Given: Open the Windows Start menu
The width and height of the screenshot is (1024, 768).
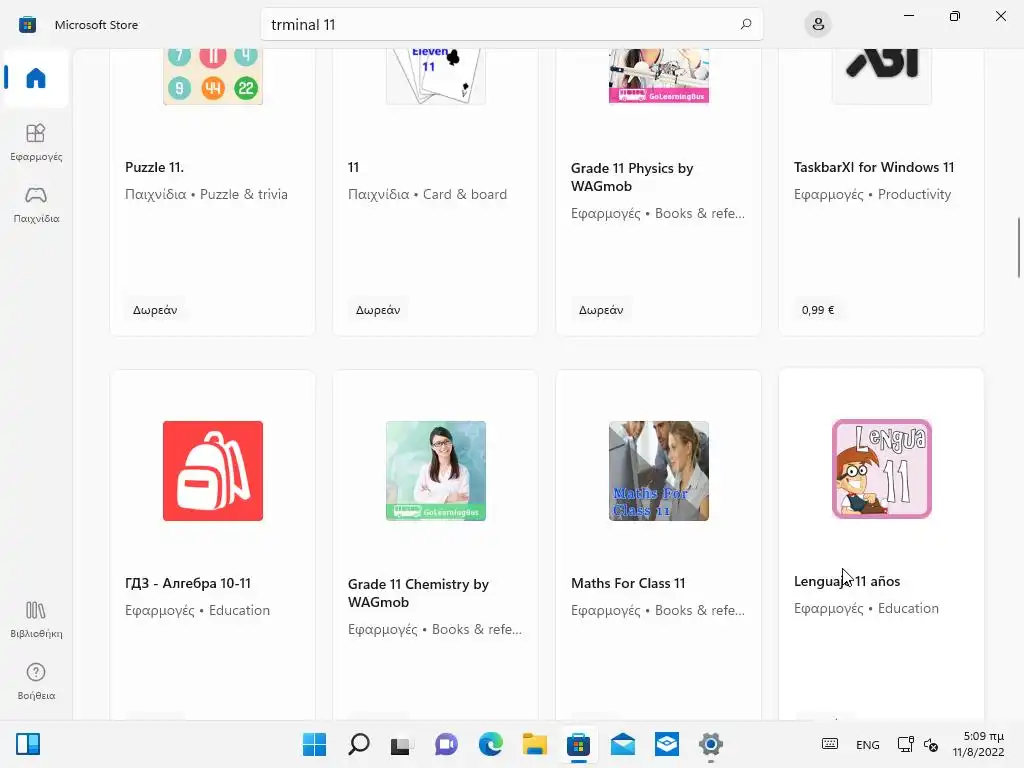Looking at the screenshot, I should pos(314,744).
